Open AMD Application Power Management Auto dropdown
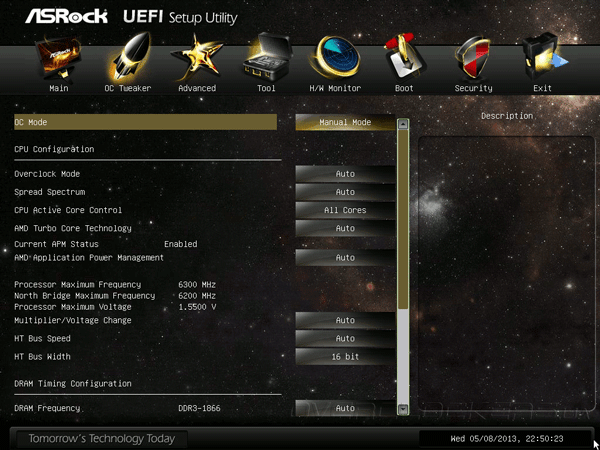Image resolution: width=600 pixels, height=450 pixels. [x=345, y=258]
